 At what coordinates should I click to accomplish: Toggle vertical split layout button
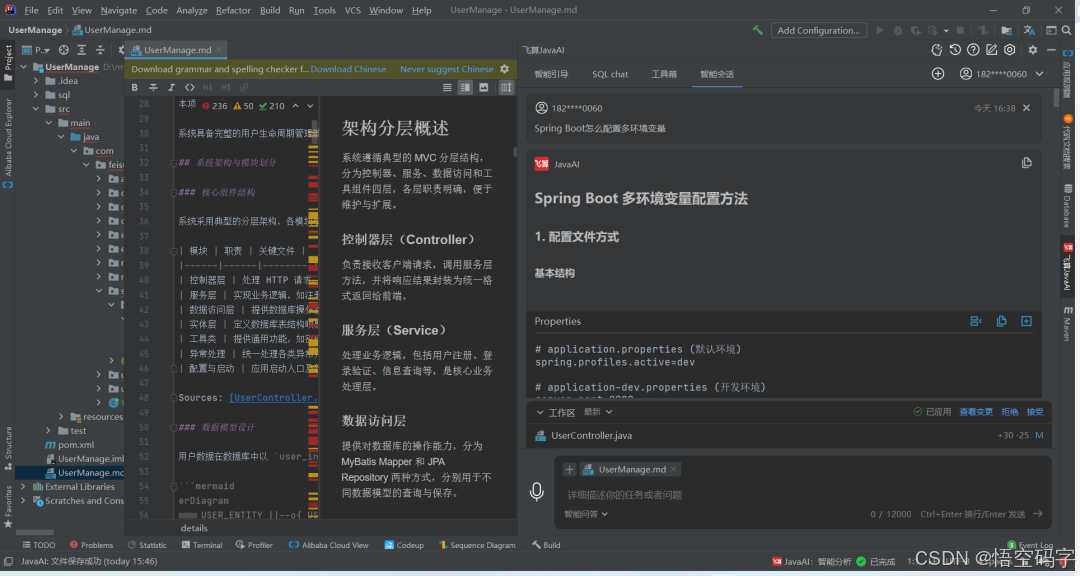[x=506, y=88]
